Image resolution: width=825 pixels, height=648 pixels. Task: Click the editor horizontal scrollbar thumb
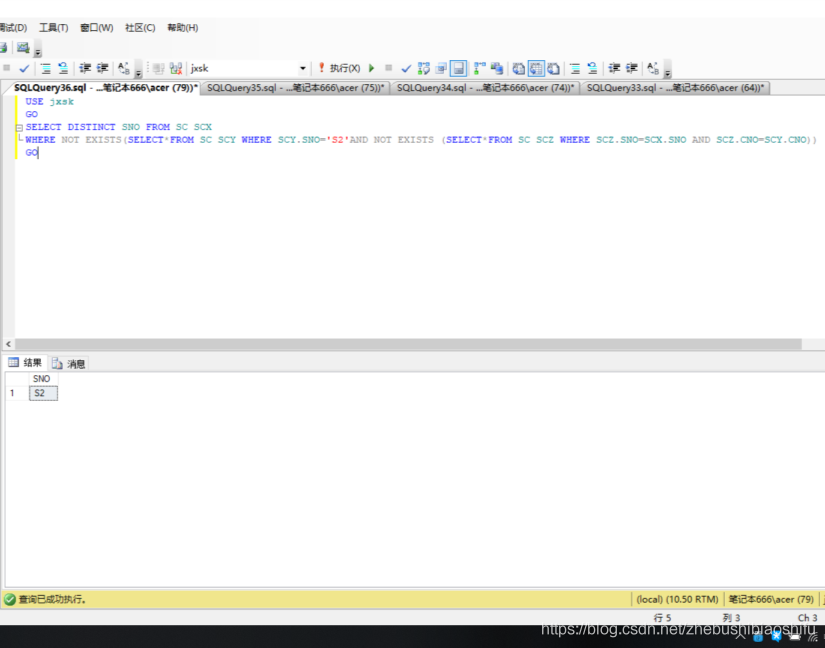tap(408, 344)
